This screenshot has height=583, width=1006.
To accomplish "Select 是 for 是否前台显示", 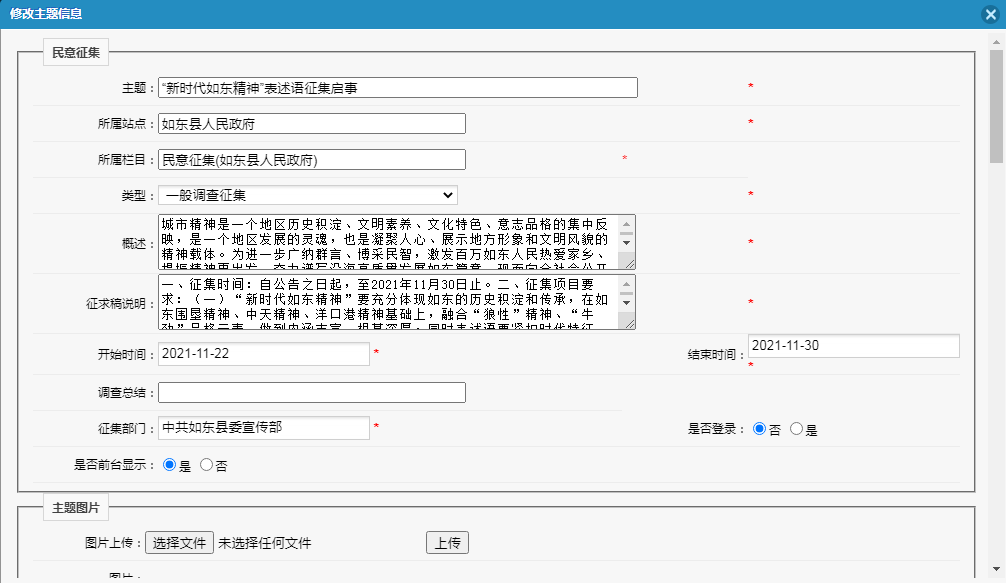I will click(169, 465).
